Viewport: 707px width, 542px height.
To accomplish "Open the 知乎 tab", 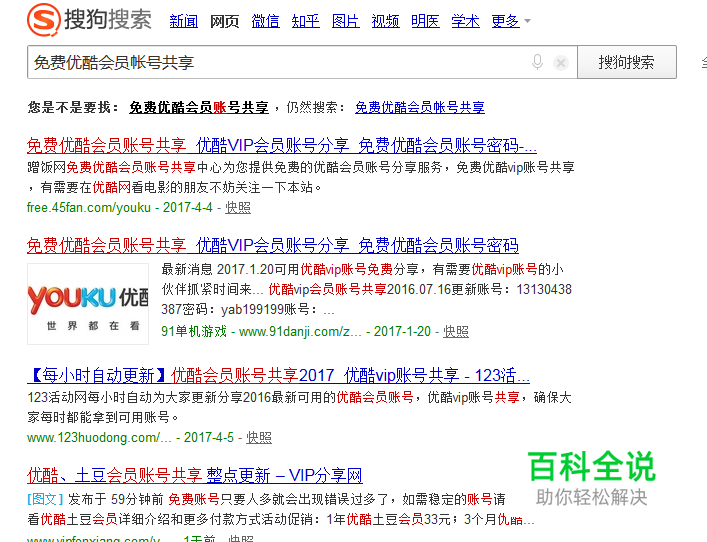I will pos(305,21).
